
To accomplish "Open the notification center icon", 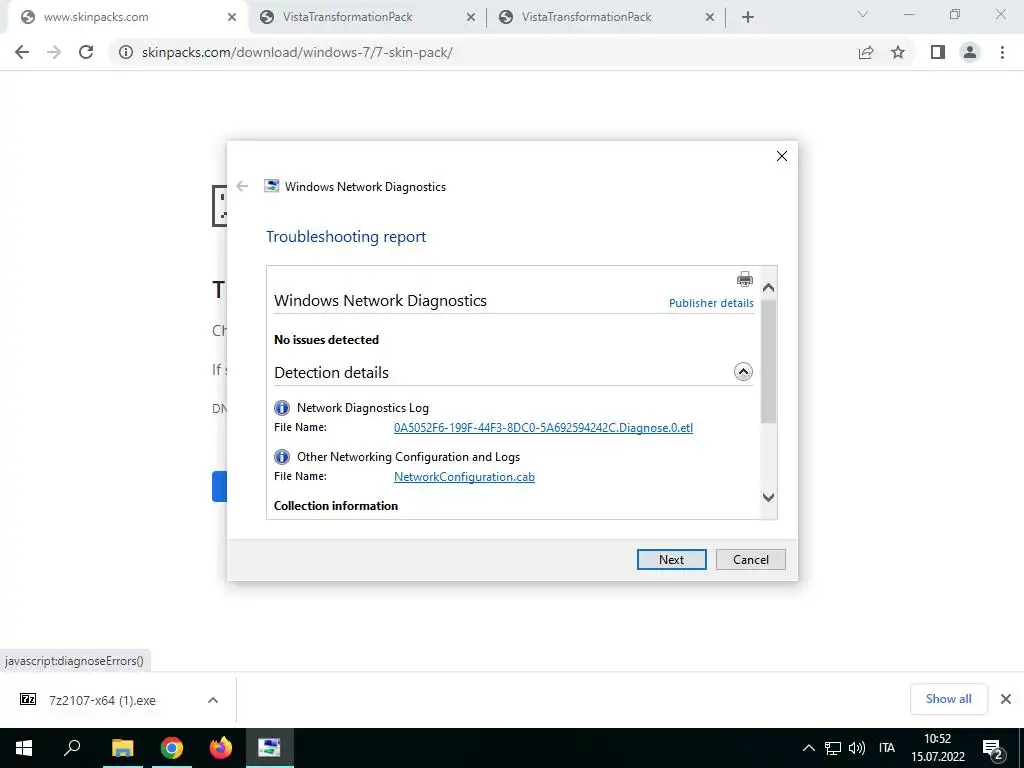I will click(x=993, y=749).
